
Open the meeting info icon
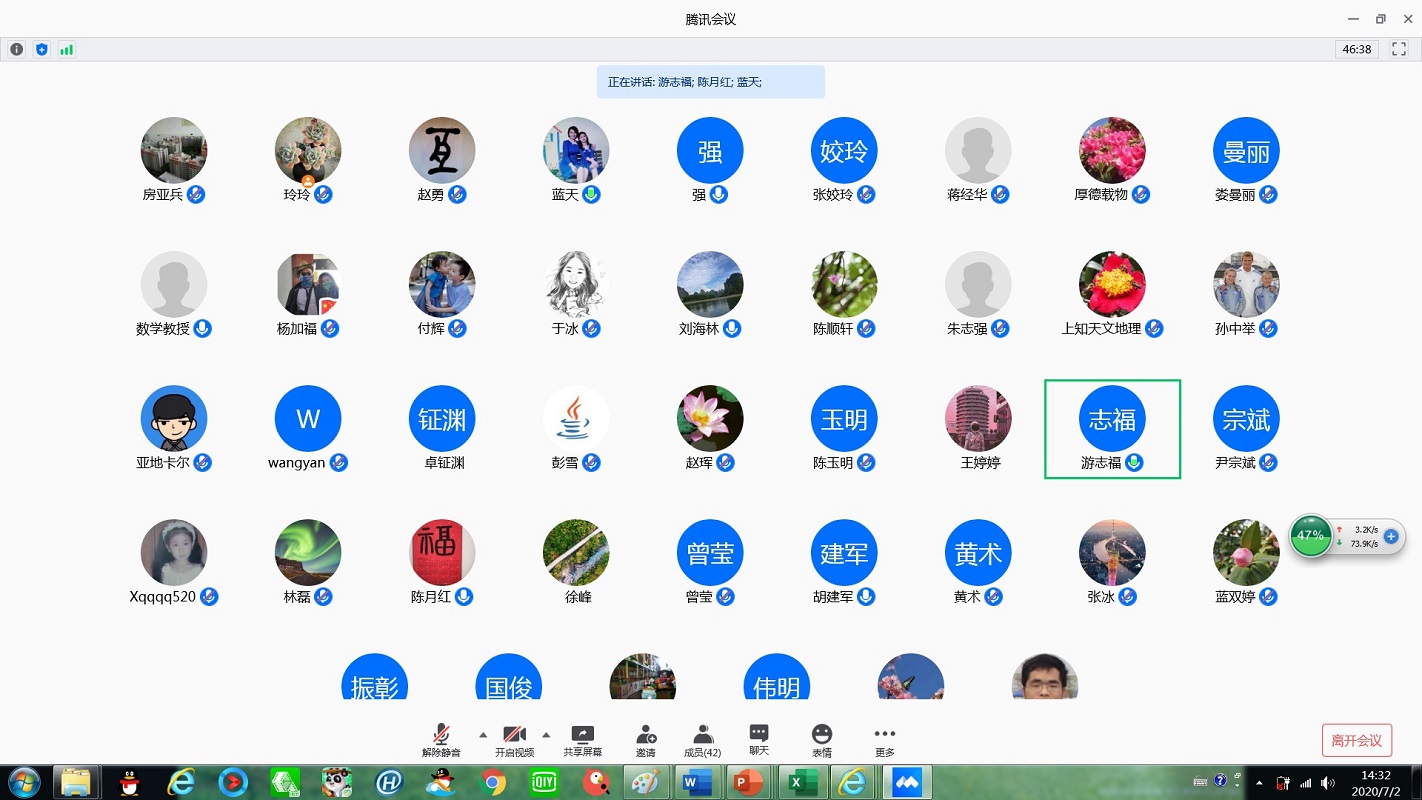pos(17,49)
